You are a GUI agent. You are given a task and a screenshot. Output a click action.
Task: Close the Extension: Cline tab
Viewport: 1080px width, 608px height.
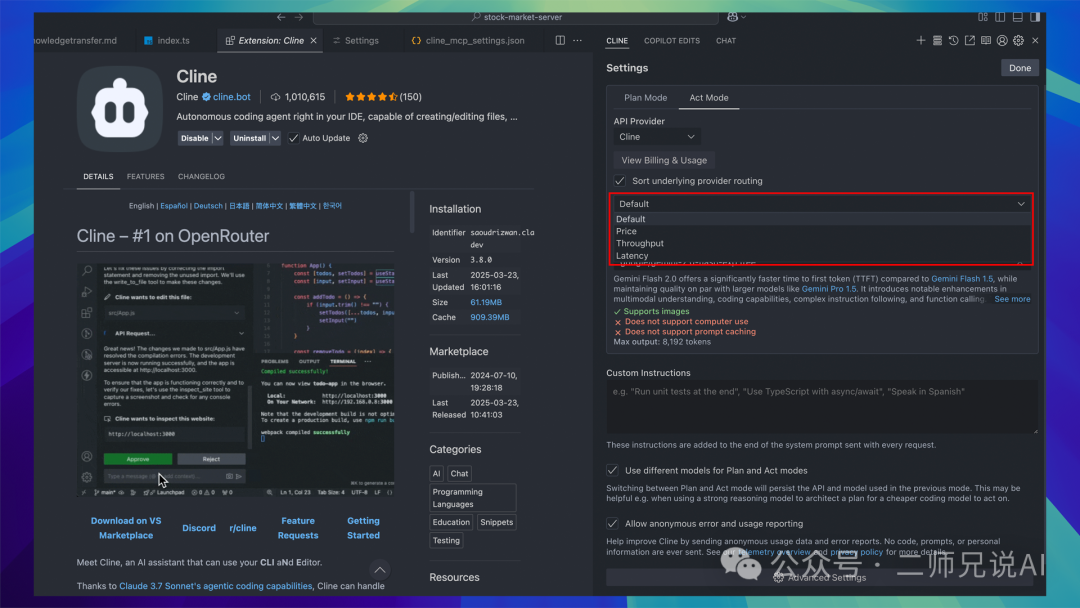pos(313,41)
